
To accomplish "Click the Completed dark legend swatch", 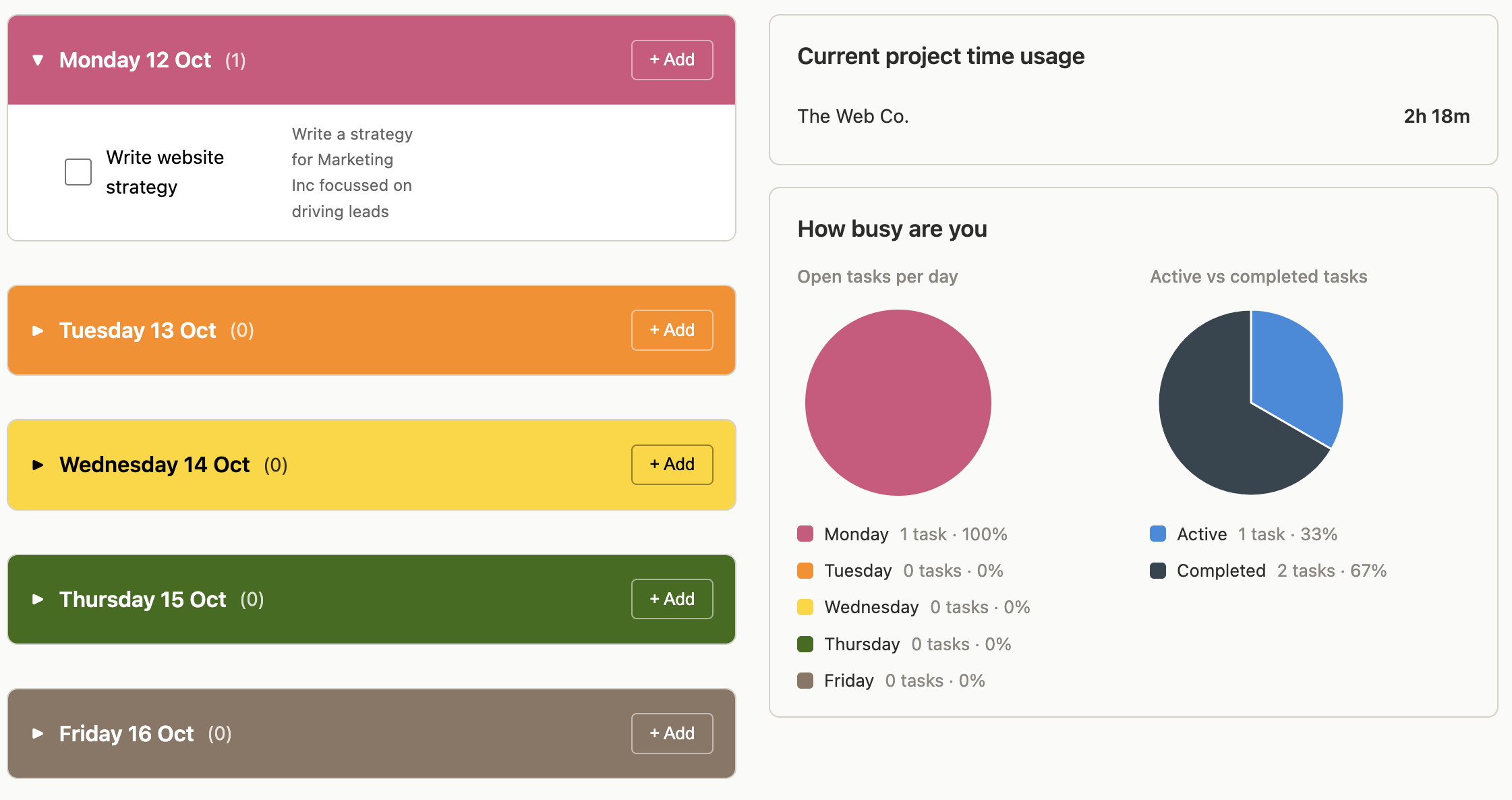I will [1158, 571].
